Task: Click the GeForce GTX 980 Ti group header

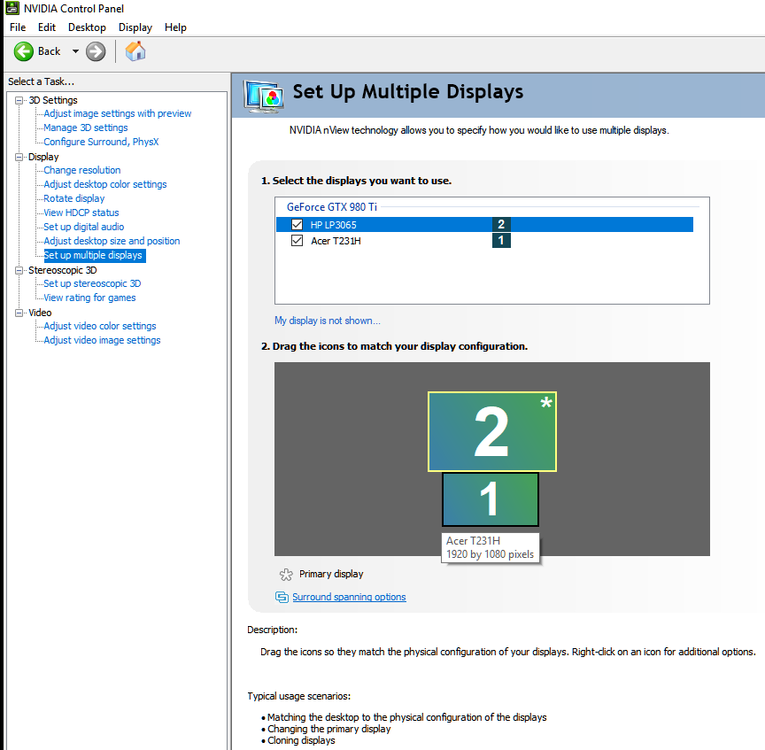Action: click(332, 207)
